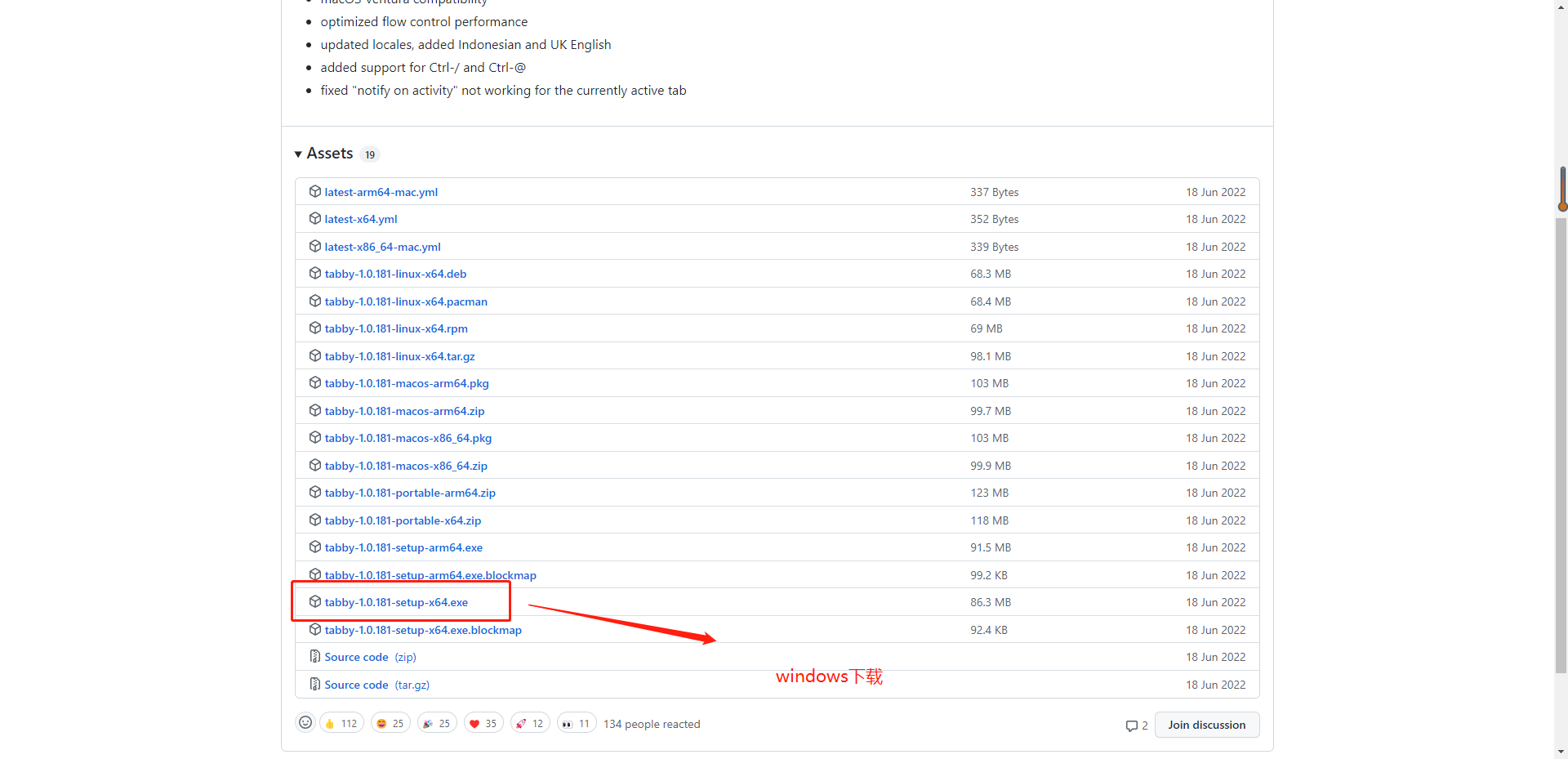This screenshot has height=759, width=1568.
Task: Download tabby-1.0.181-setup-x64.exe.blockmap
Action: click(x=423, y=630)
